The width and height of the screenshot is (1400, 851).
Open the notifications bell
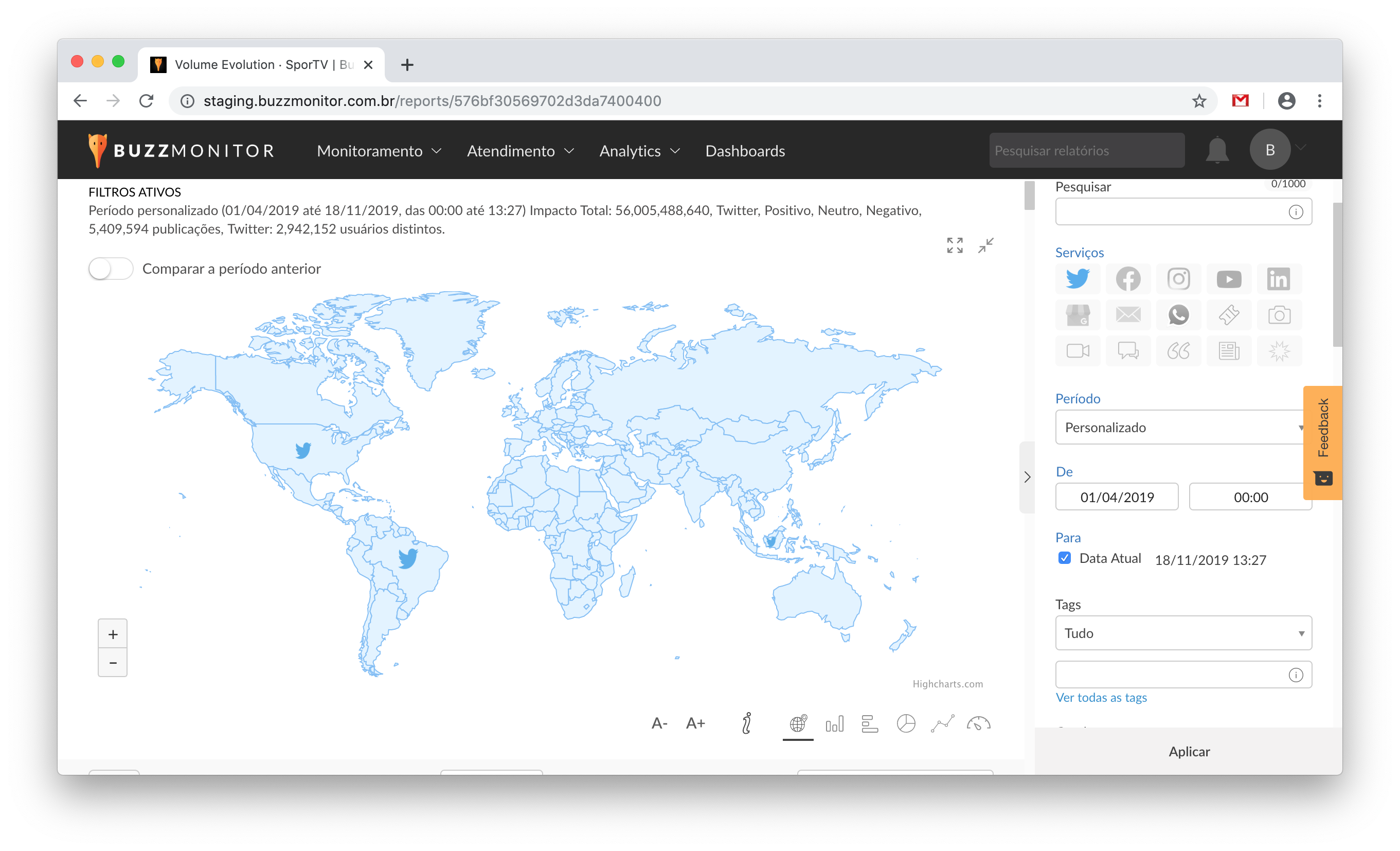click(x=1217, y=150)
